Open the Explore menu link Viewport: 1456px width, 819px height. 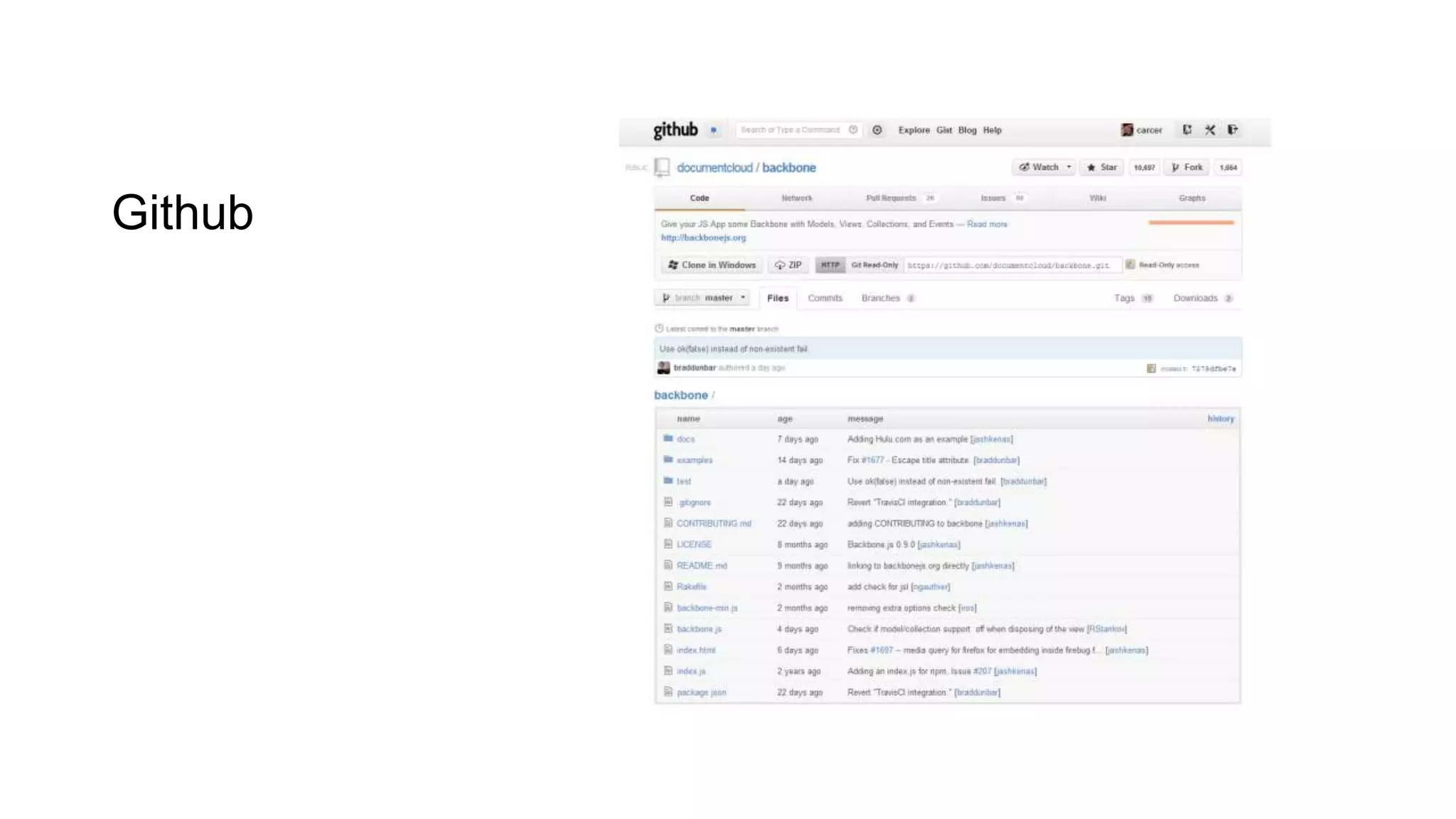pos(914,130)
